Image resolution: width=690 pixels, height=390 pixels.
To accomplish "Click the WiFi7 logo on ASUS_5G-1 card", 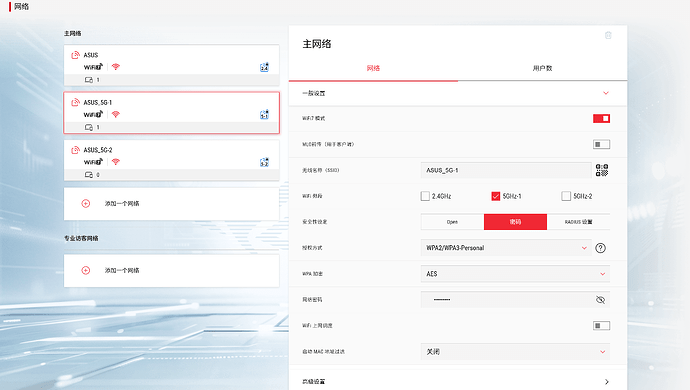I will [x=93, y=114].
